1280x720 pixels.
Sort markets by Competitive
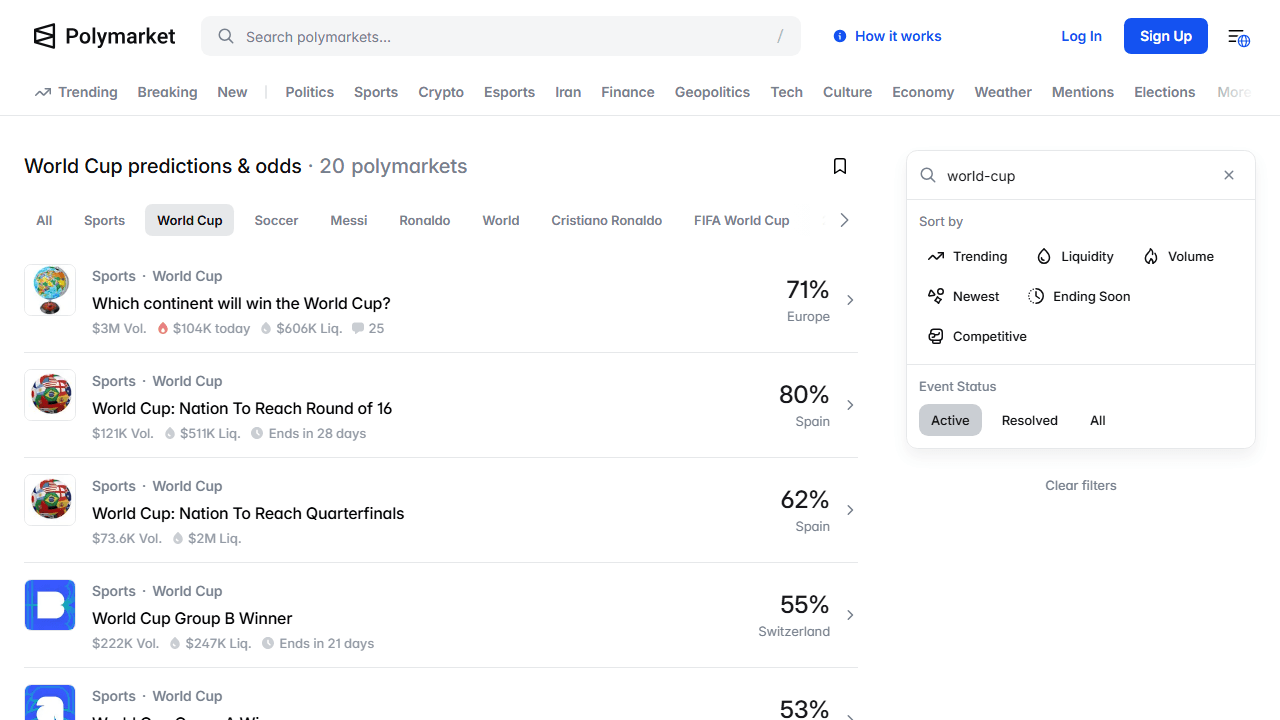(978, 336)
